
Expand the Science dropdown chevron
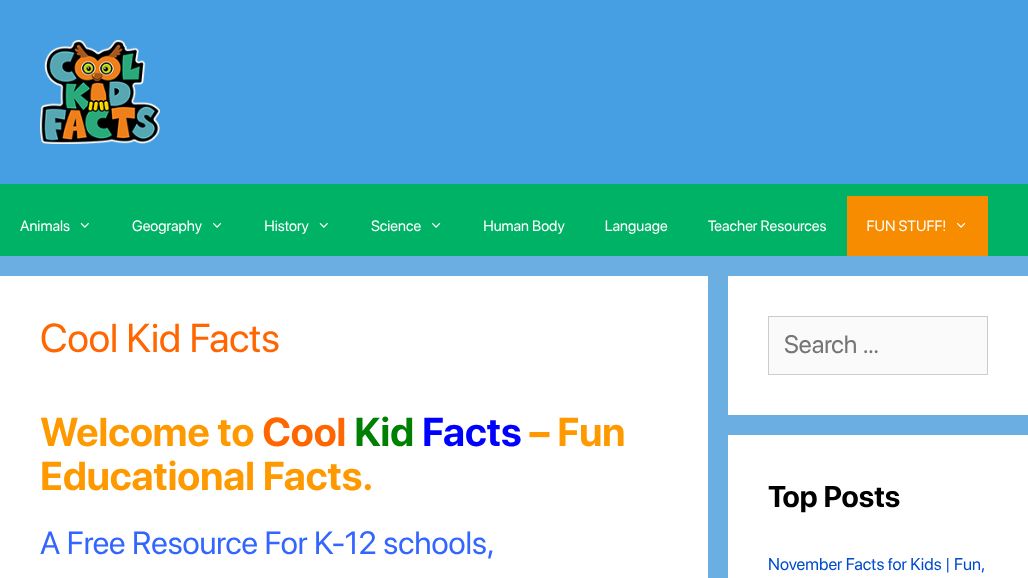(x=436, y=226)
